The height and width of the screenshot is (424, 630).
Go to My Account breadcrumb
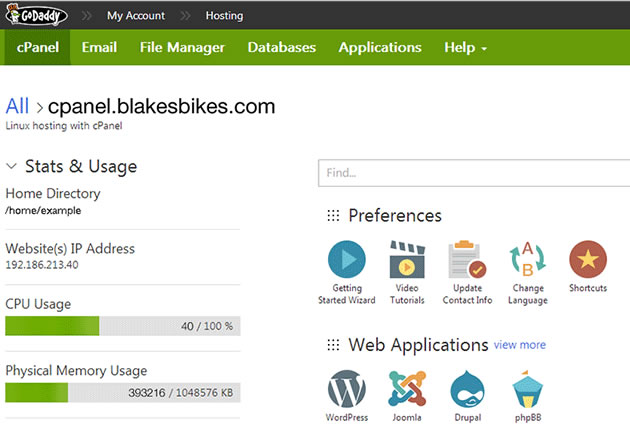pos(136,16)
